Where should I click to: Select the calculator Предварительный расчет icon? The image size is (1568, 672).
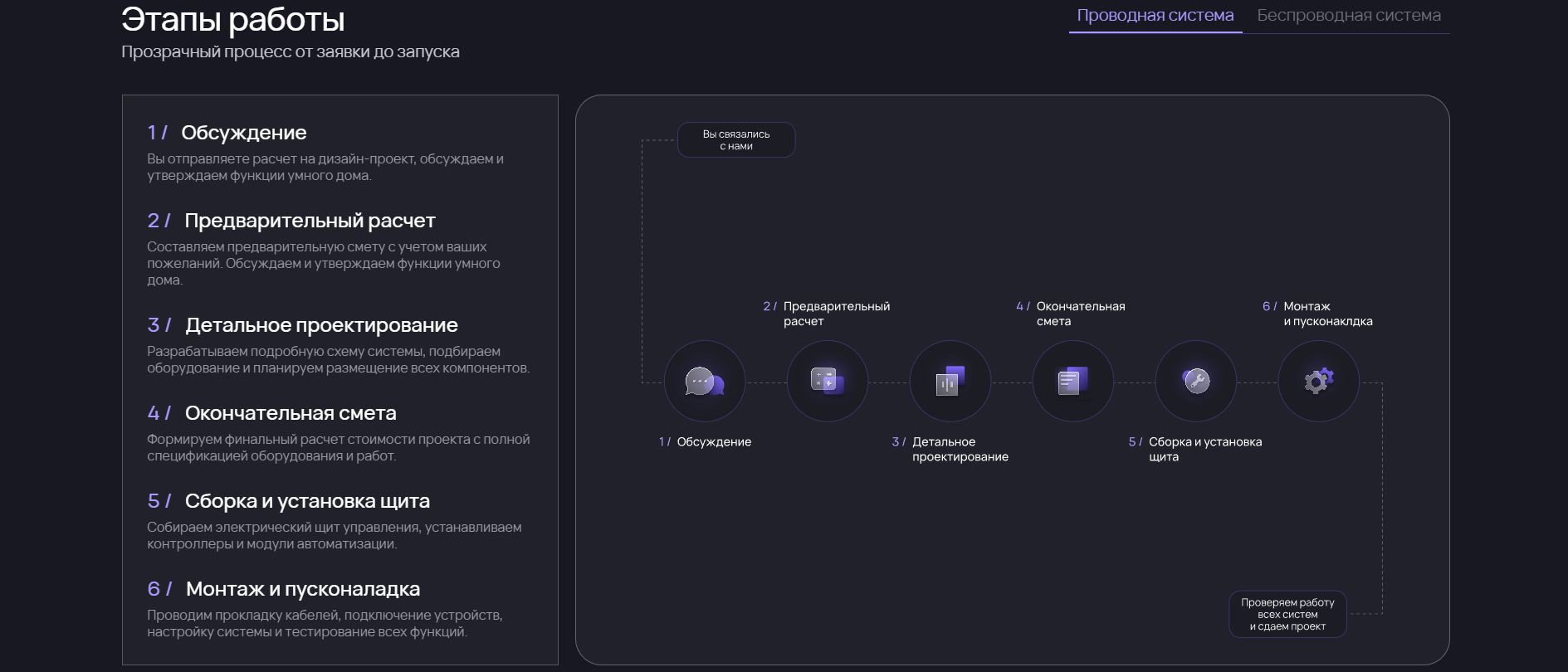(x=828, y=382)
